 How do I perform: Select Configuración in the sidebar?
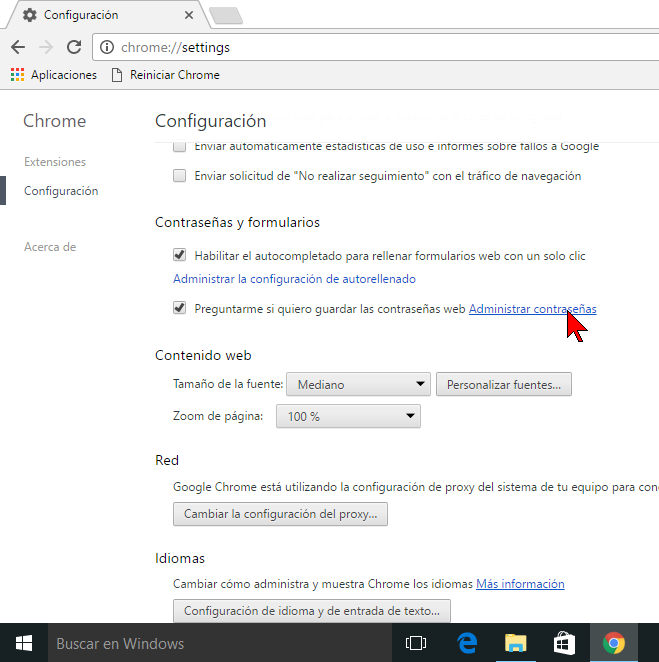click(61, 191)
